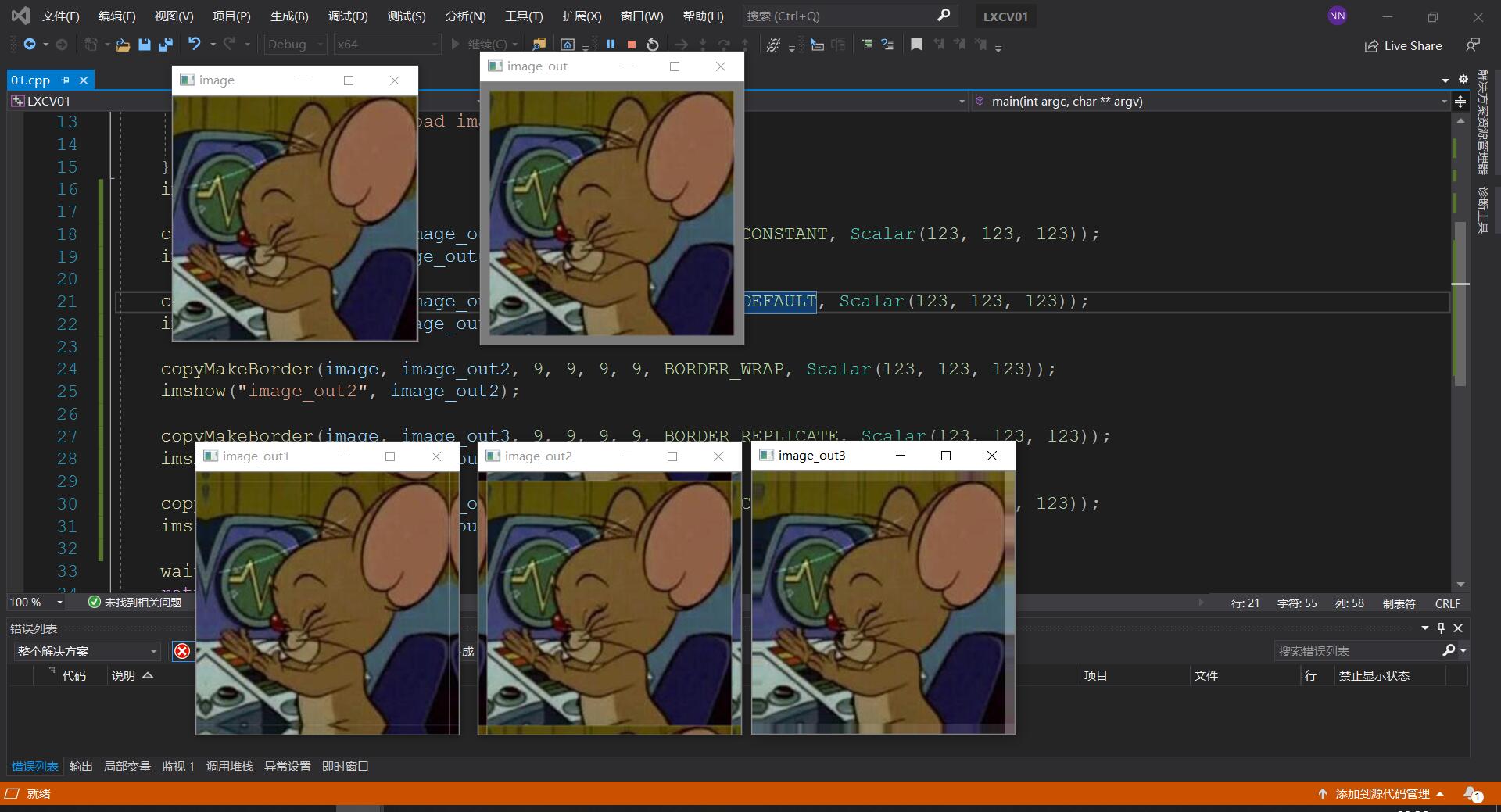Open the error list panel window-position dropdown
This screenshot has width=1501, height=812.
[x=1425, y=628]
